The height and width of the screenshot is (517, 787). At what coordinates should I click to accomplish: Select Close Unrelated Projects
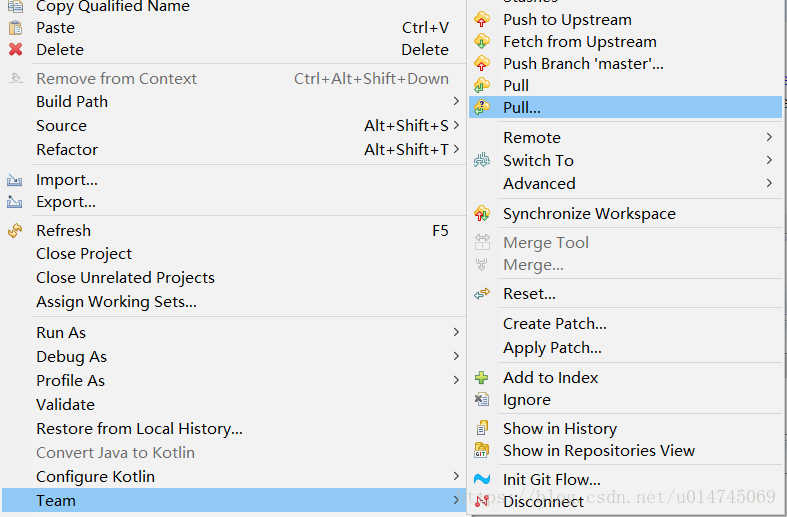(x=234, y=278)
